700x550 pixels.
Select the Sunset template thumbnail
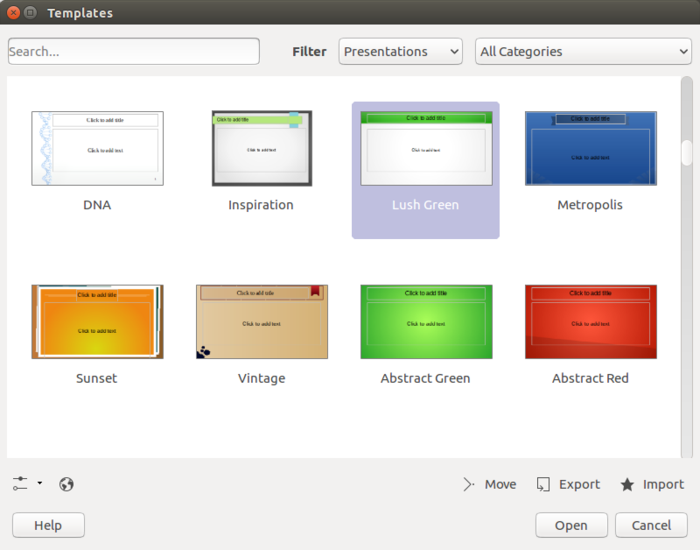click(x=97, y=321)
